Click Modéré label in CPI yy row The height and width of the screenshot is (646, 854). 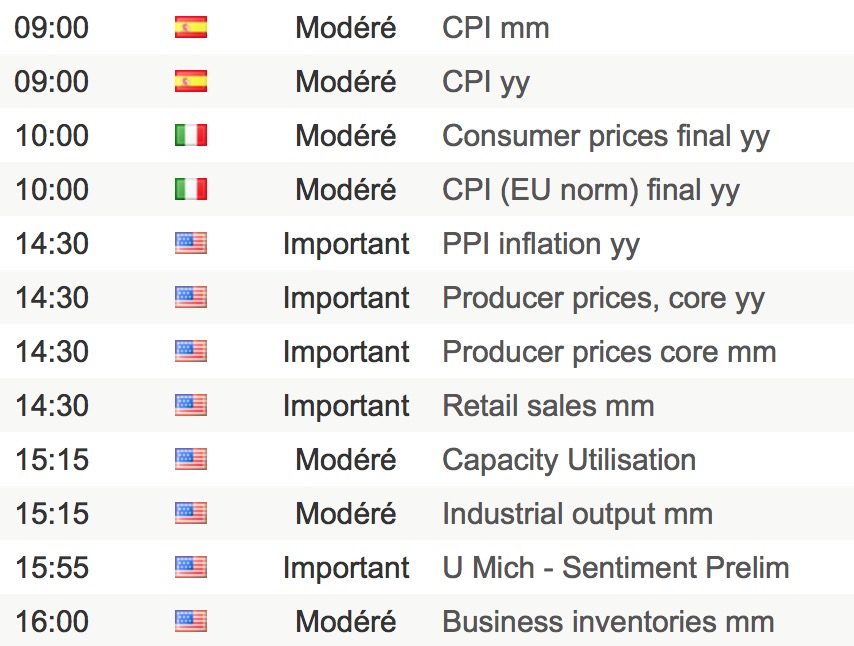tap(346, 81)
